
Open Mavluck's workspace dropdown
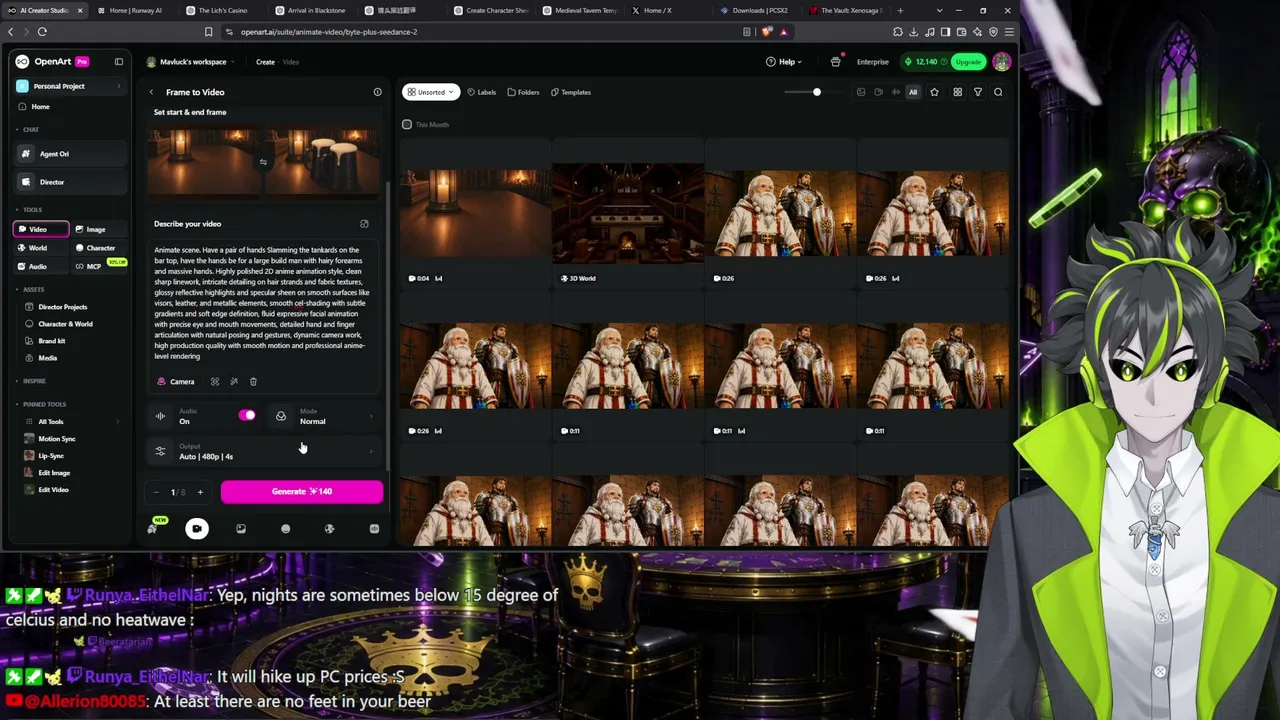192,62
